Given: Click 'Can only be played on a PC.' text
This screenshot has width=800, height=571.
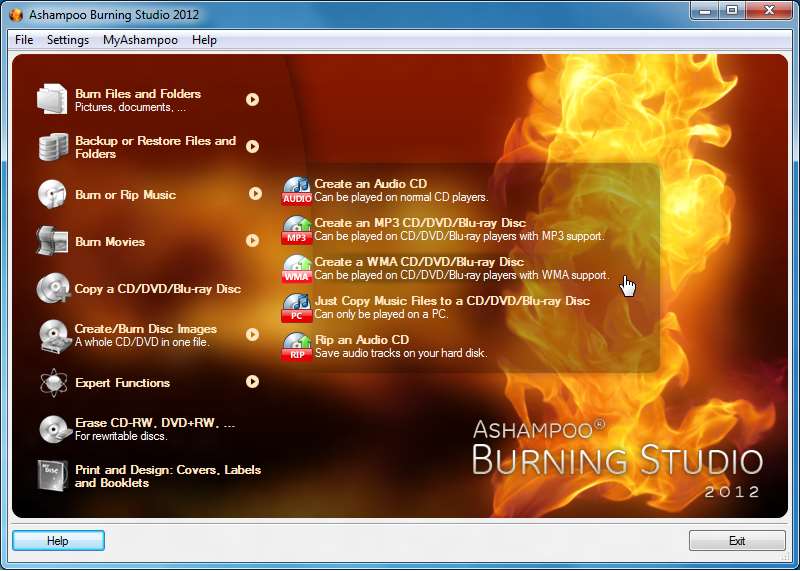Looking at the screenshot, I should (x=381, y=314).
